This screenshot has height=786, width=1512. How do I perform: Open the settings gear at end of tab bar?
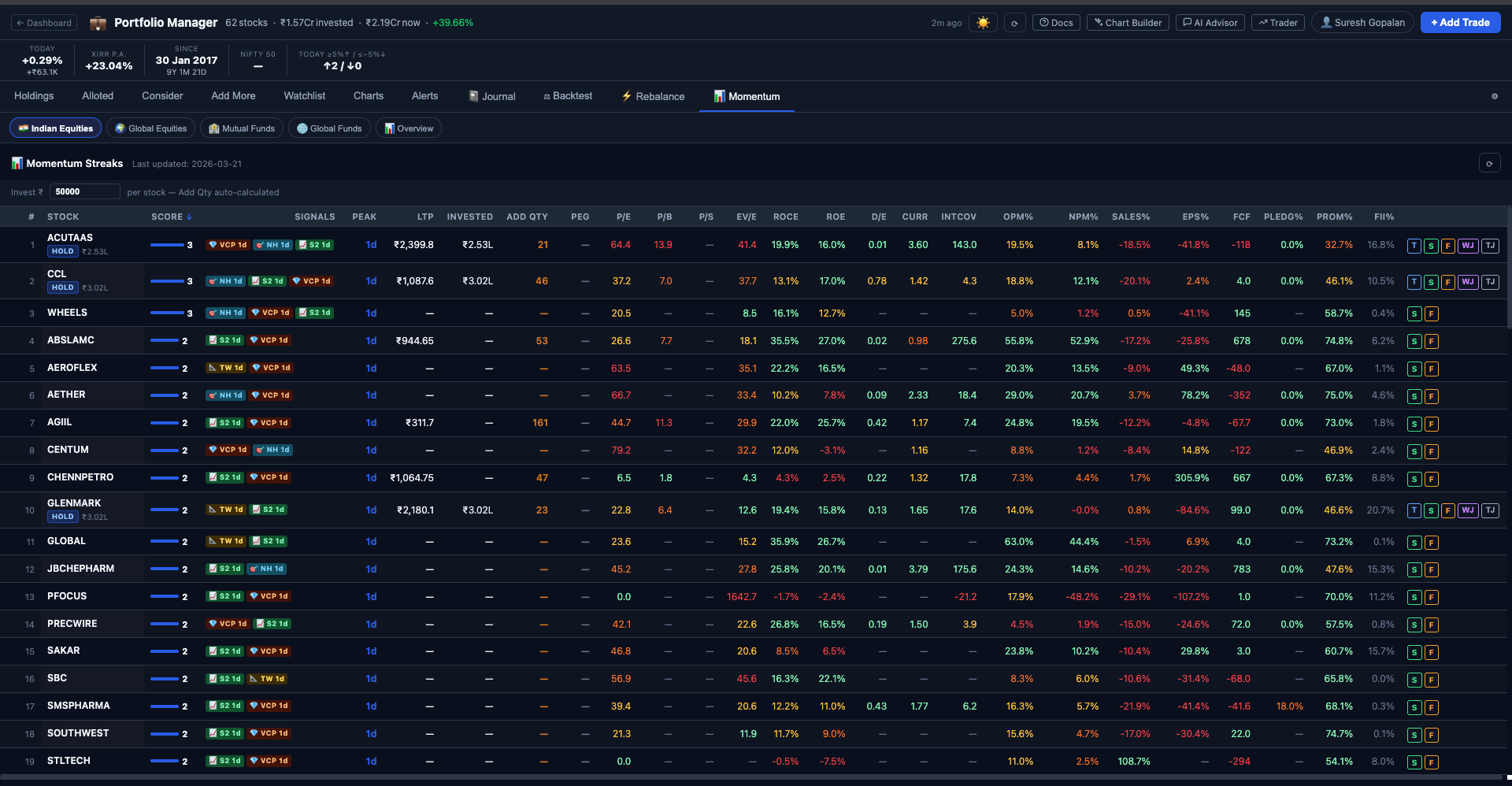pos(1495,96)
